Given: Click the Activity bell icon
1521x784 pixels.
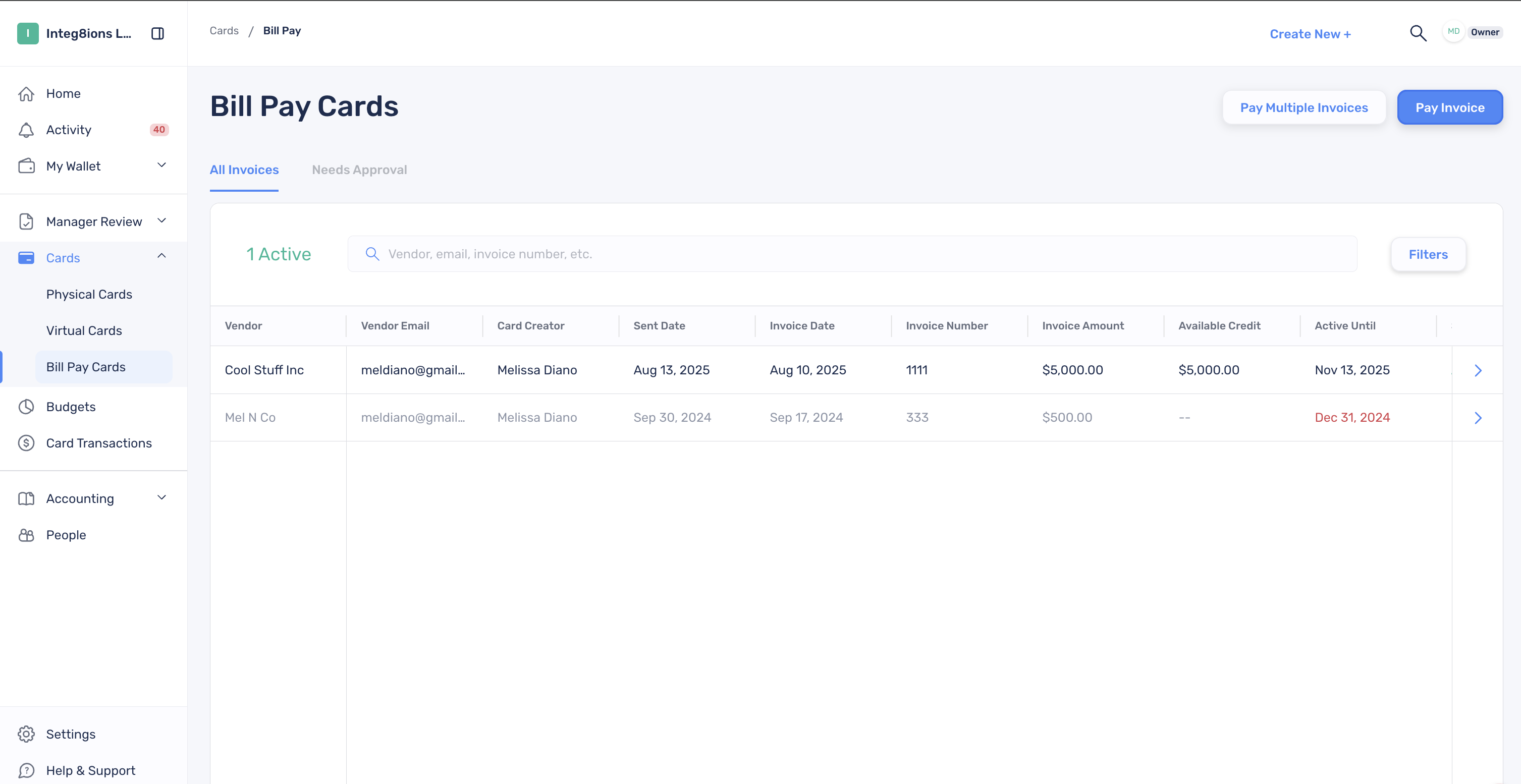Looking at the screenshot, I should pyautogui.click(x=26, y=130).
